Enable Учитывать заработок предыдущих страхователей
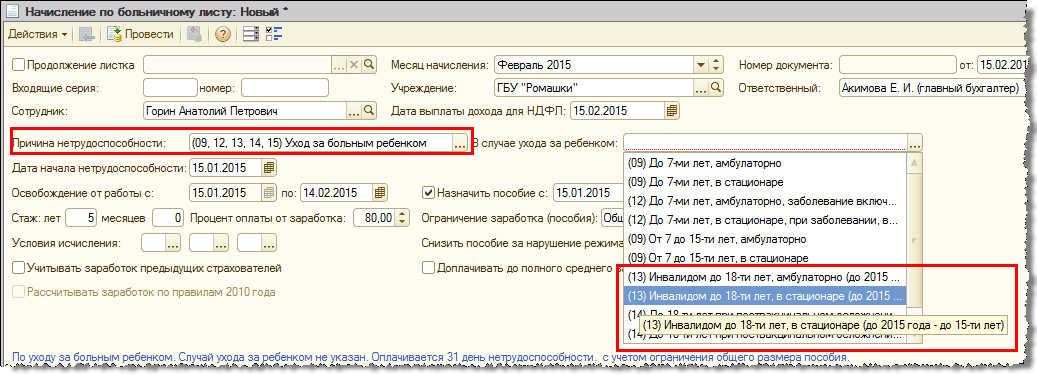The width and height of the screenshot is (1037, 375). tap(19, 268)
